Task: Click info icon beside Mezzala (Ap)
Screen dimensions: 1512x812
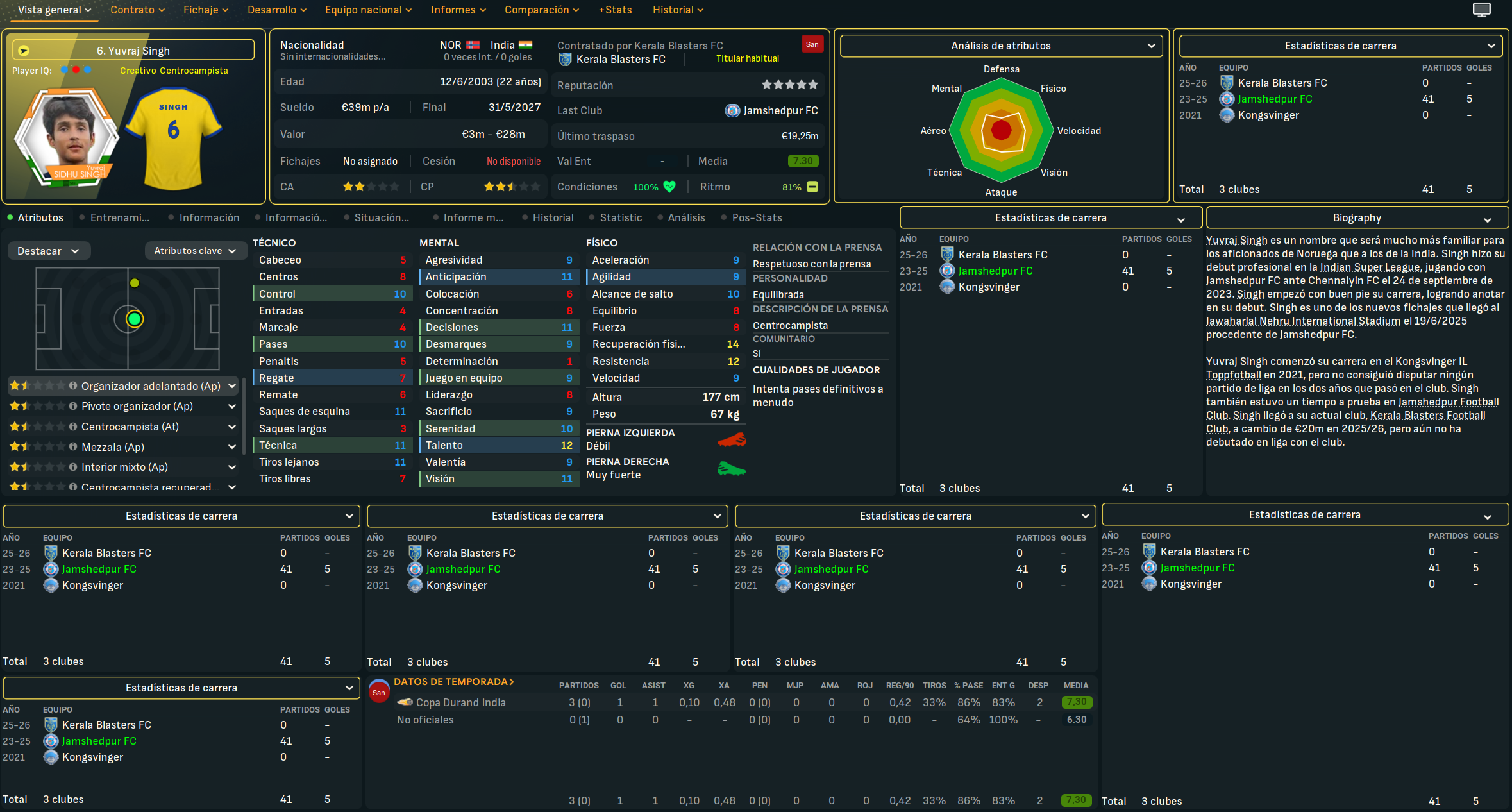Action: coord(73,447)
